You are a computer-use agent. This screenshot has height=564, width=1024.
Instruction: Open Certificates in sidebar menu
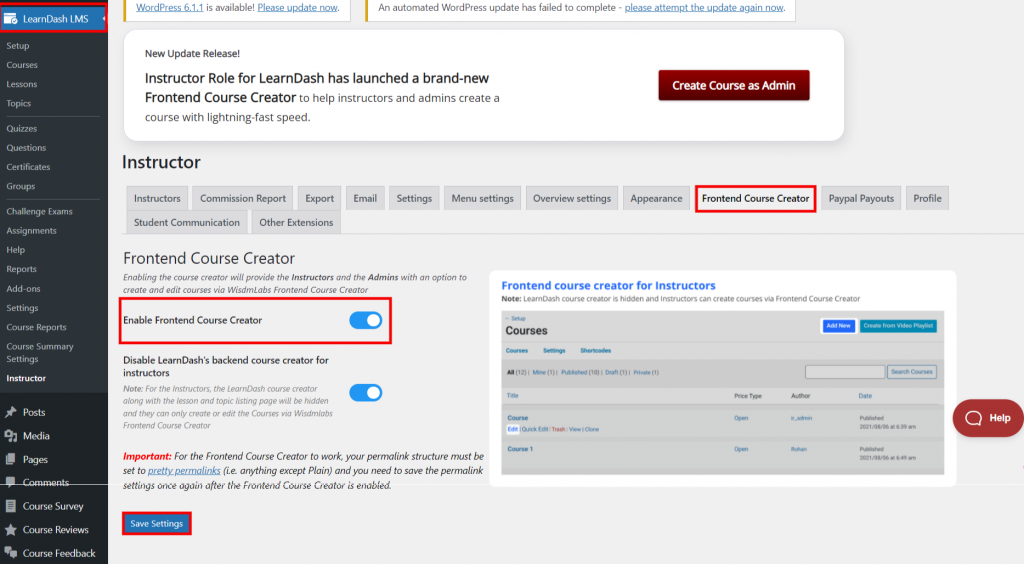28,167
